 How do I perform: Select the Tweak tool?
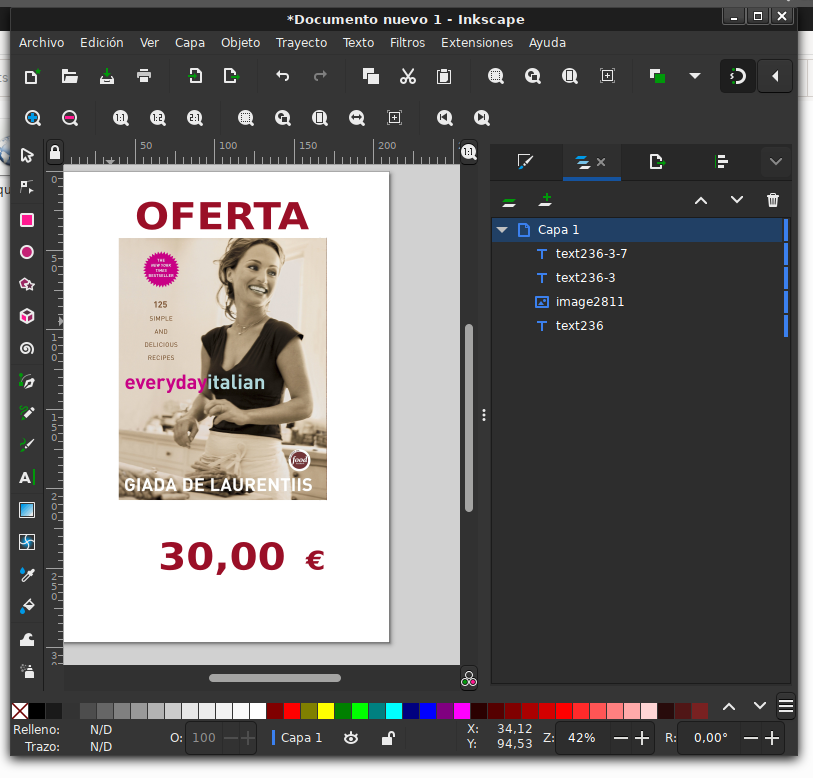tap(27, 639)
